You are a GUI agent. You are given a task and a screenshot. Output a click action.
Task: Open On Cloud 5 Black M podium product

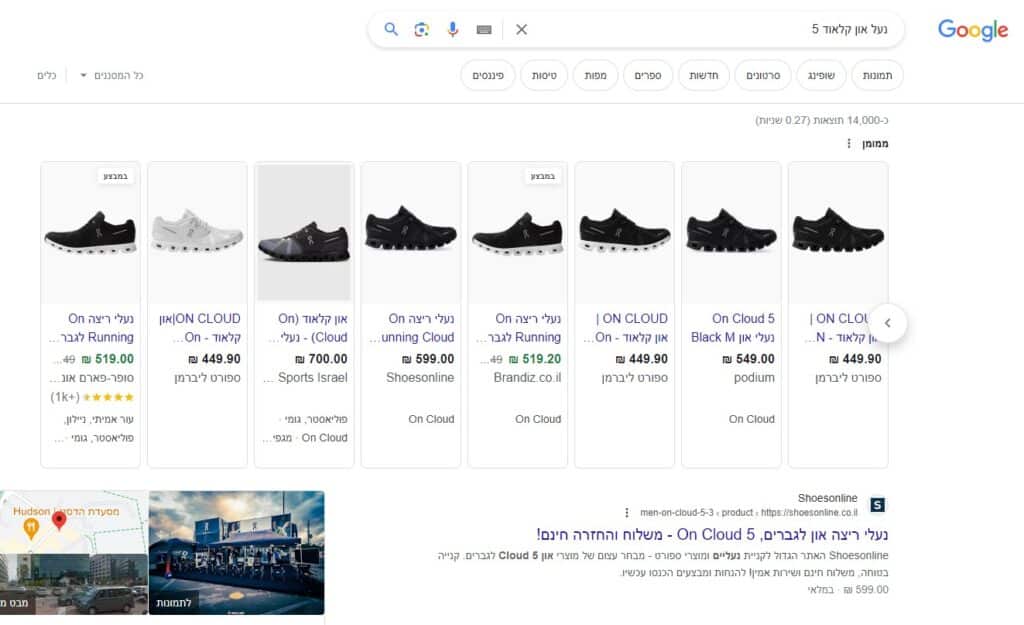tap(731, 327)
